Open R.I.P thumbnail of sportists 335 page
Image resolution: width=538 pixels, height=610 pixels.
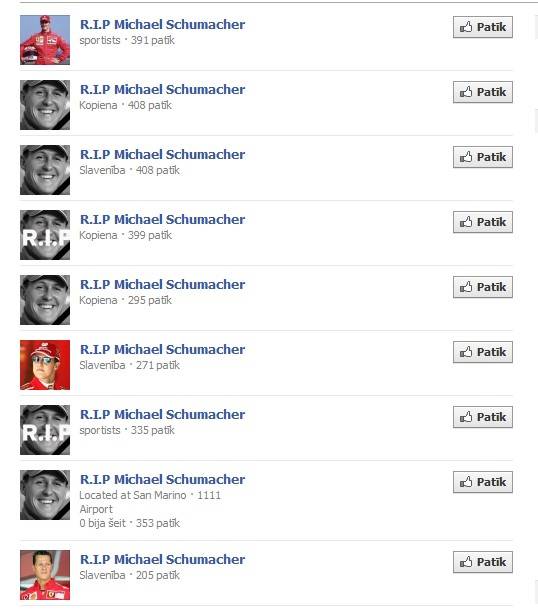pyautogui.click(x=45, y=430)
